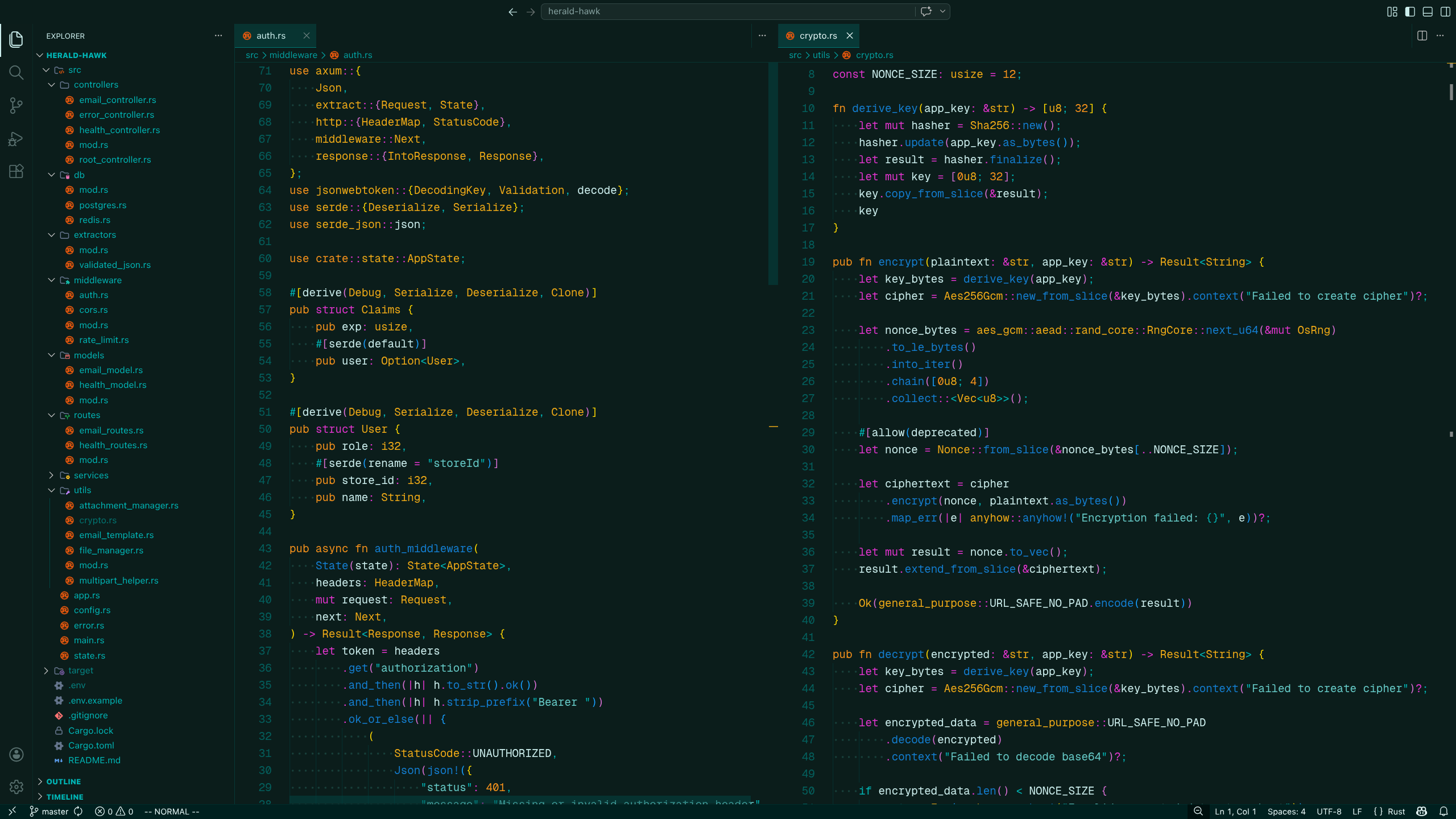
Task: Open zoom icon in status bar
Action: pos(1198,812)
